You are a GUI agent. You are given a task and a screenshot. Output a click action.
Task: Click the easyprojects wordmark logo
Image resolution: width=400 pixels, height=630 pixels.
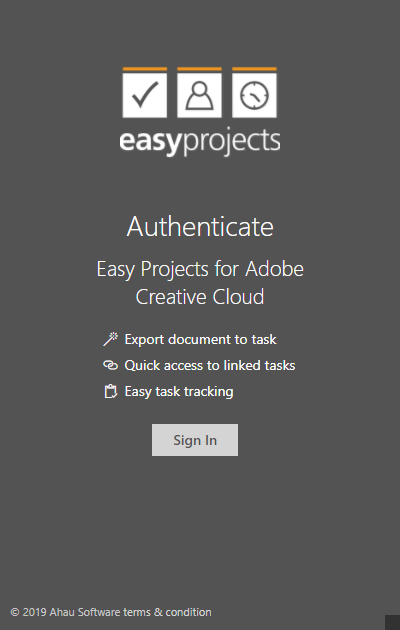(x=200, y=141)
